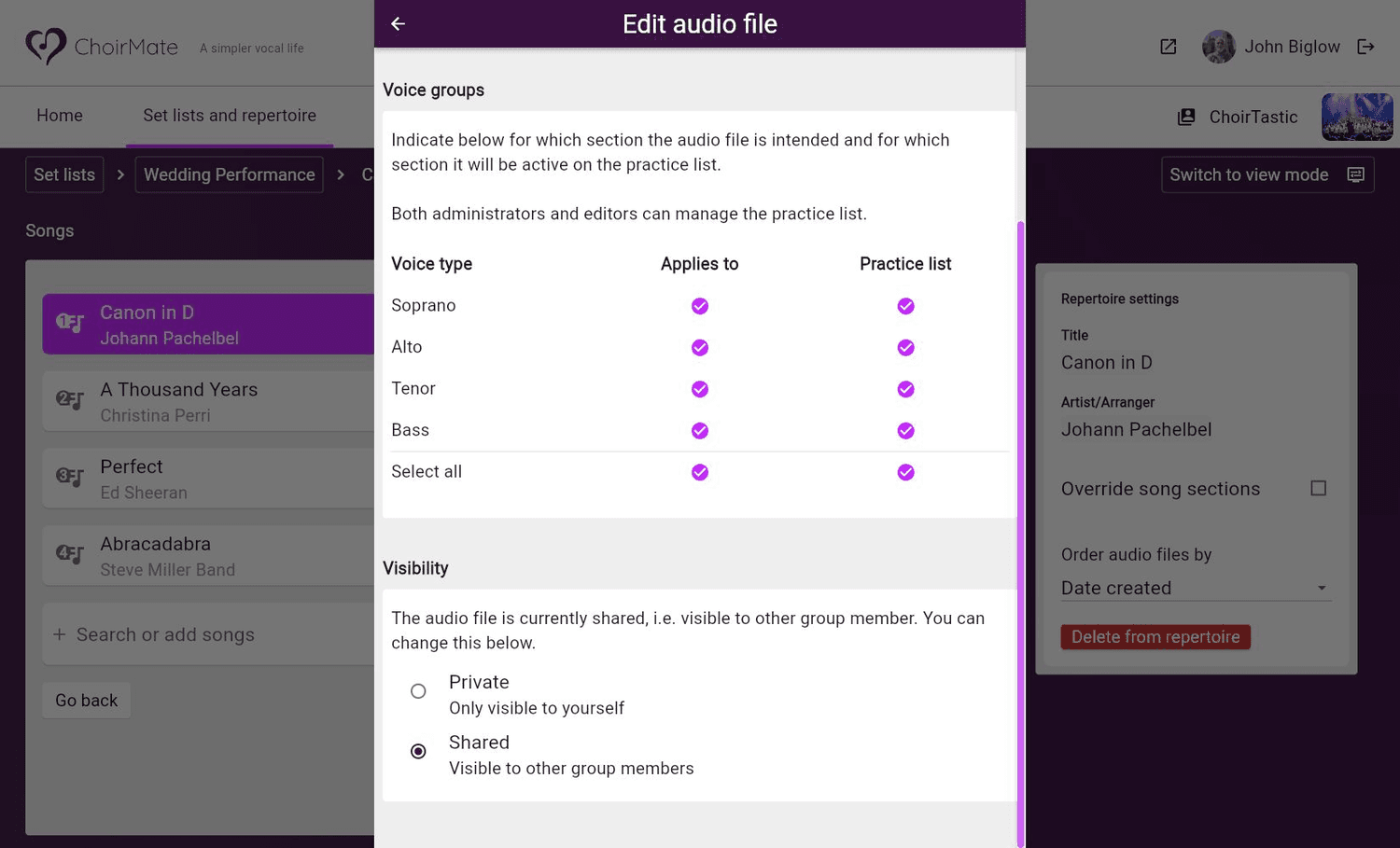The width and height of the screenshot is (1400, 848).
Task: Click the song number icon for A Thousand Years
Action: coord(70,400)
